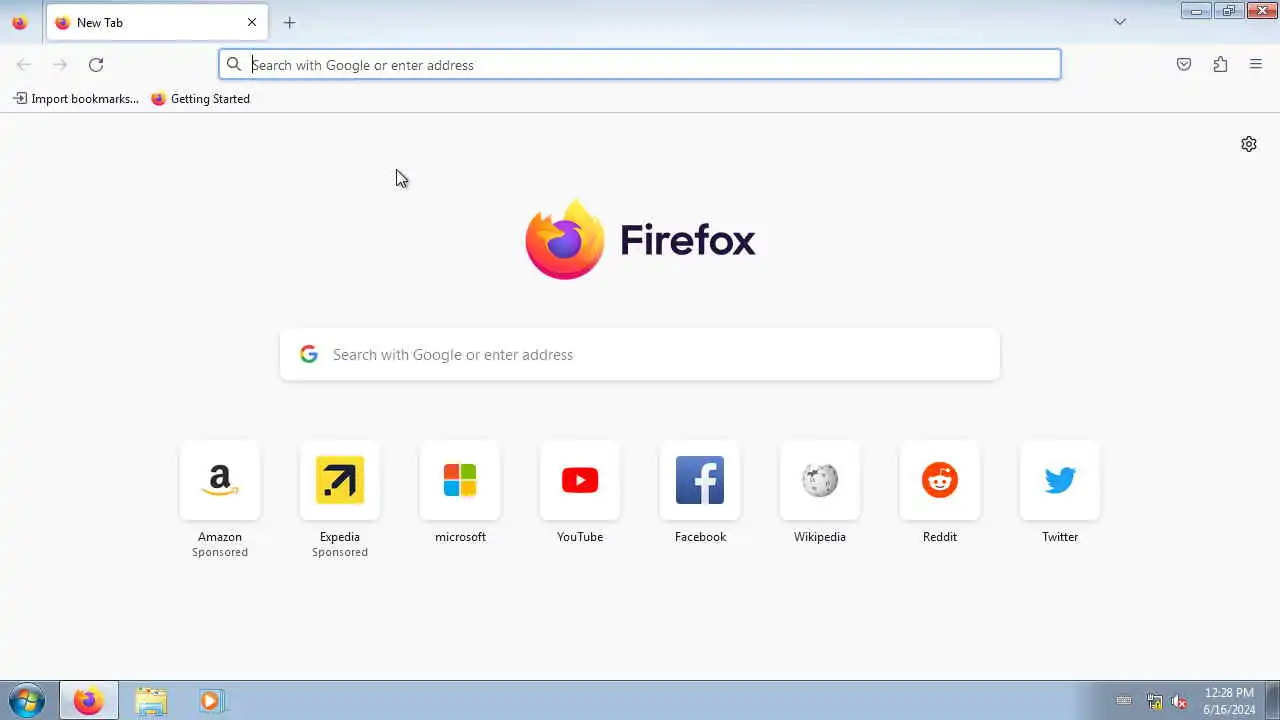The height and width of the screenshot is (720, 1280).
Task: Open the new tab personalize gear icon
Action: click(x=1249, y=144)
